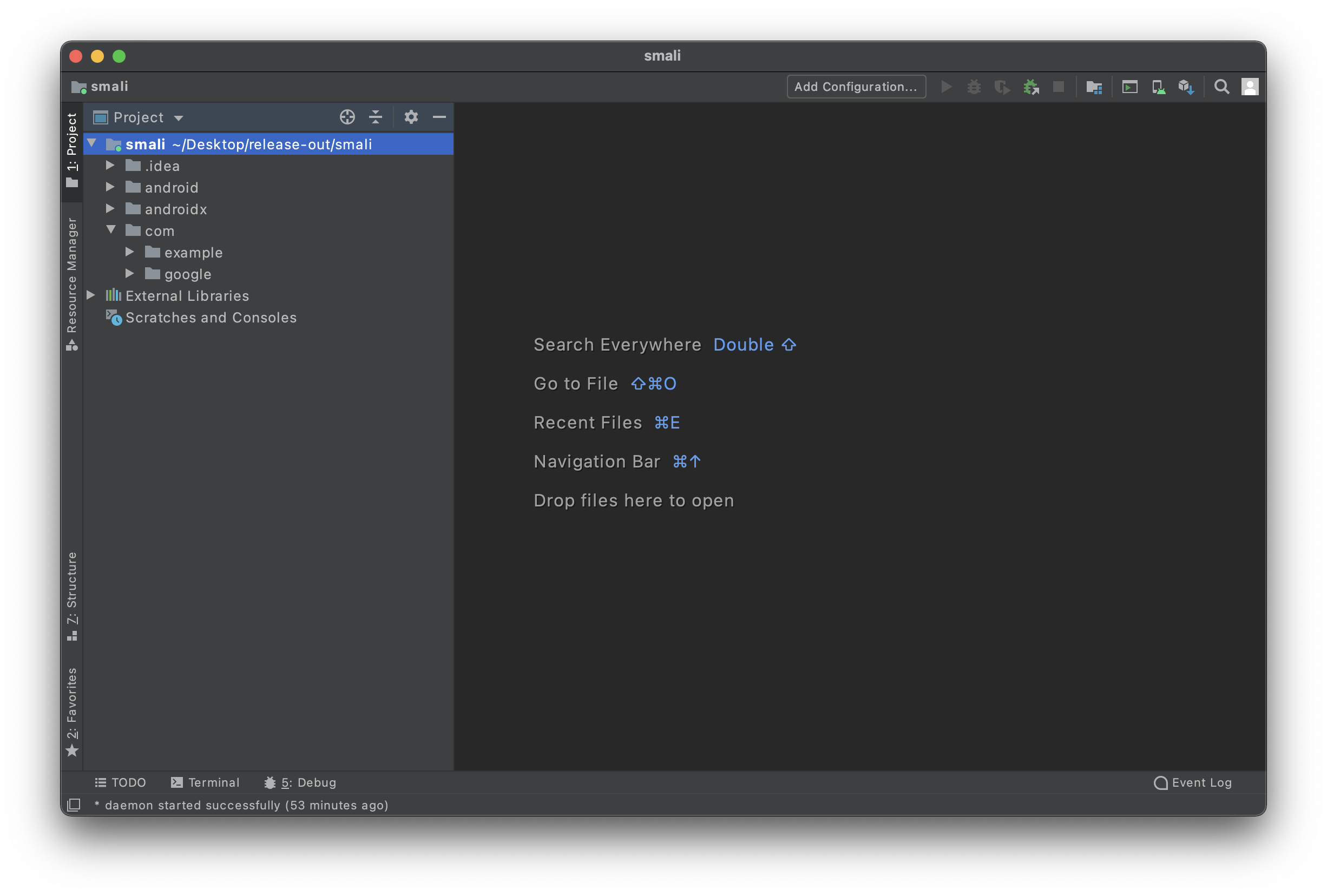This screenshot has height=896, width=1327.
Task: Click the Debug bug icon in toolbar
Action: 974,87
